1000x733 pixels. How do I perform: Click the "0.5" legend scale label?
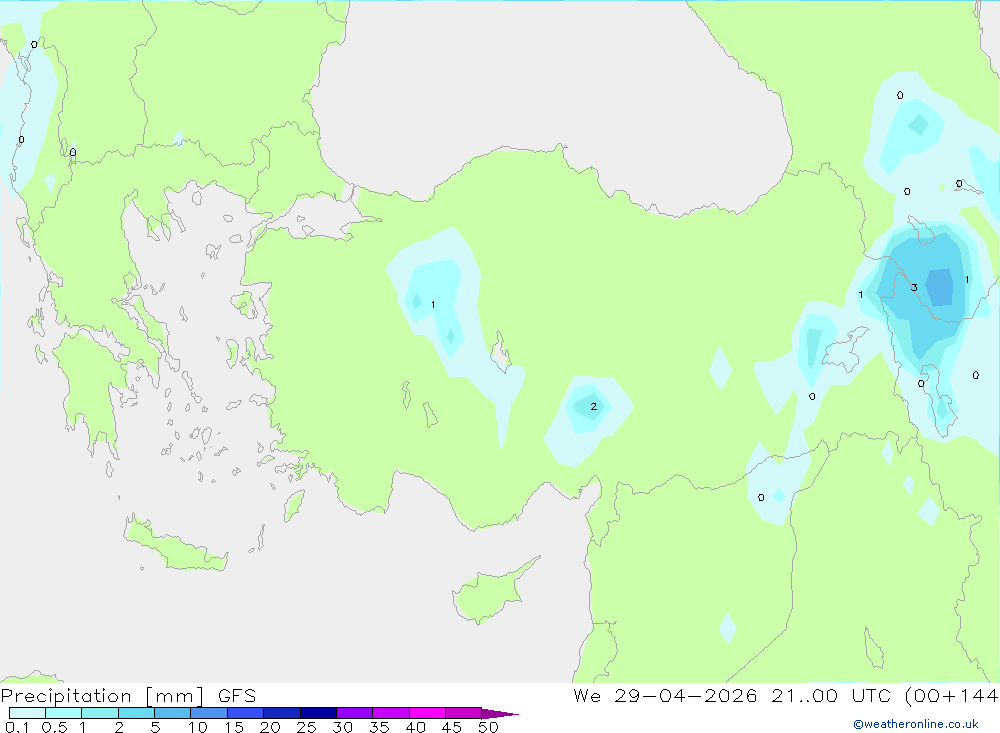click(x=54, y=727)
